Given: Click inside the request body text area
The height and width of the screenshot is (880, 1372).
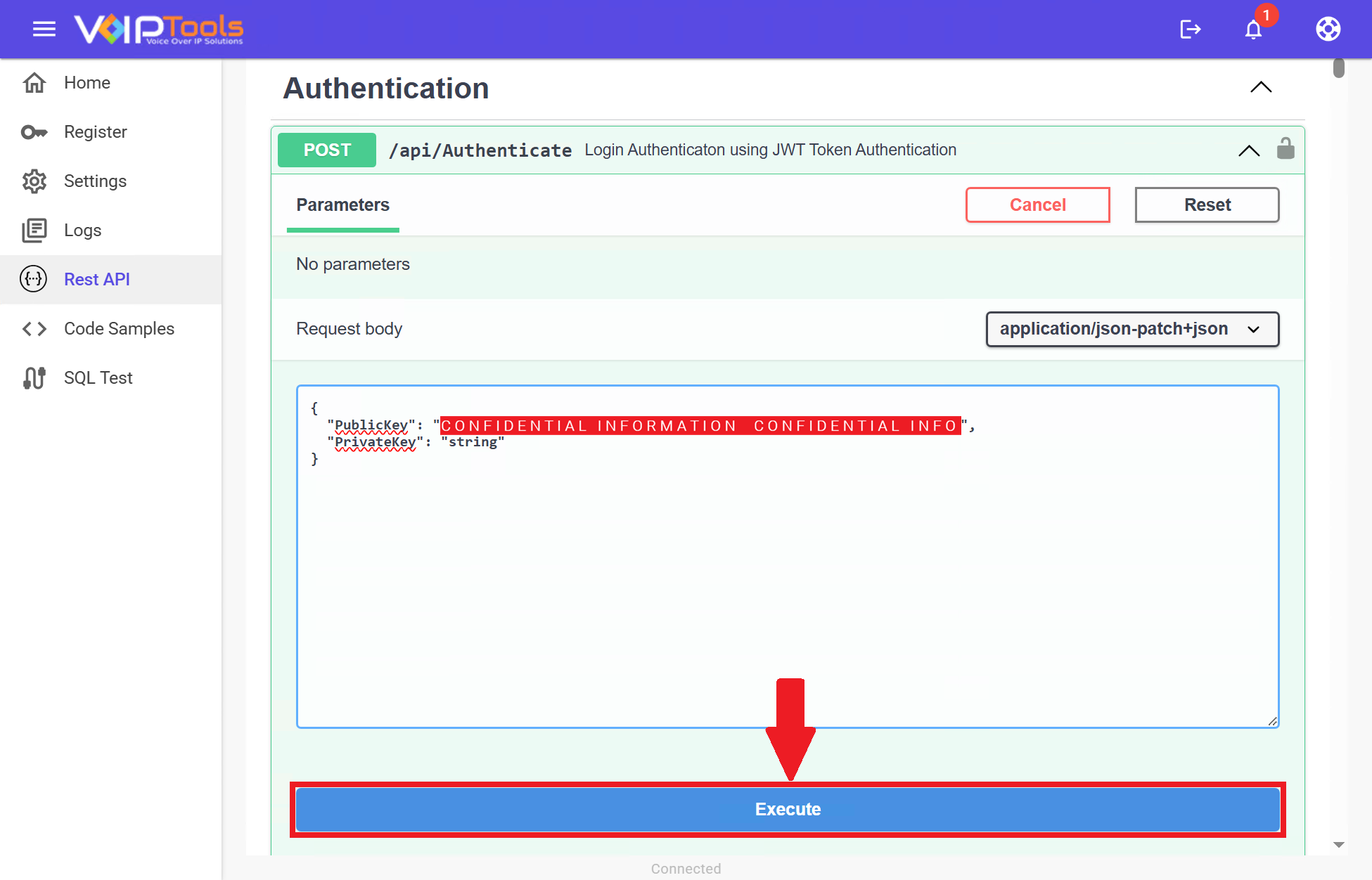Looking at the screenshot, I should coord(786,576).
